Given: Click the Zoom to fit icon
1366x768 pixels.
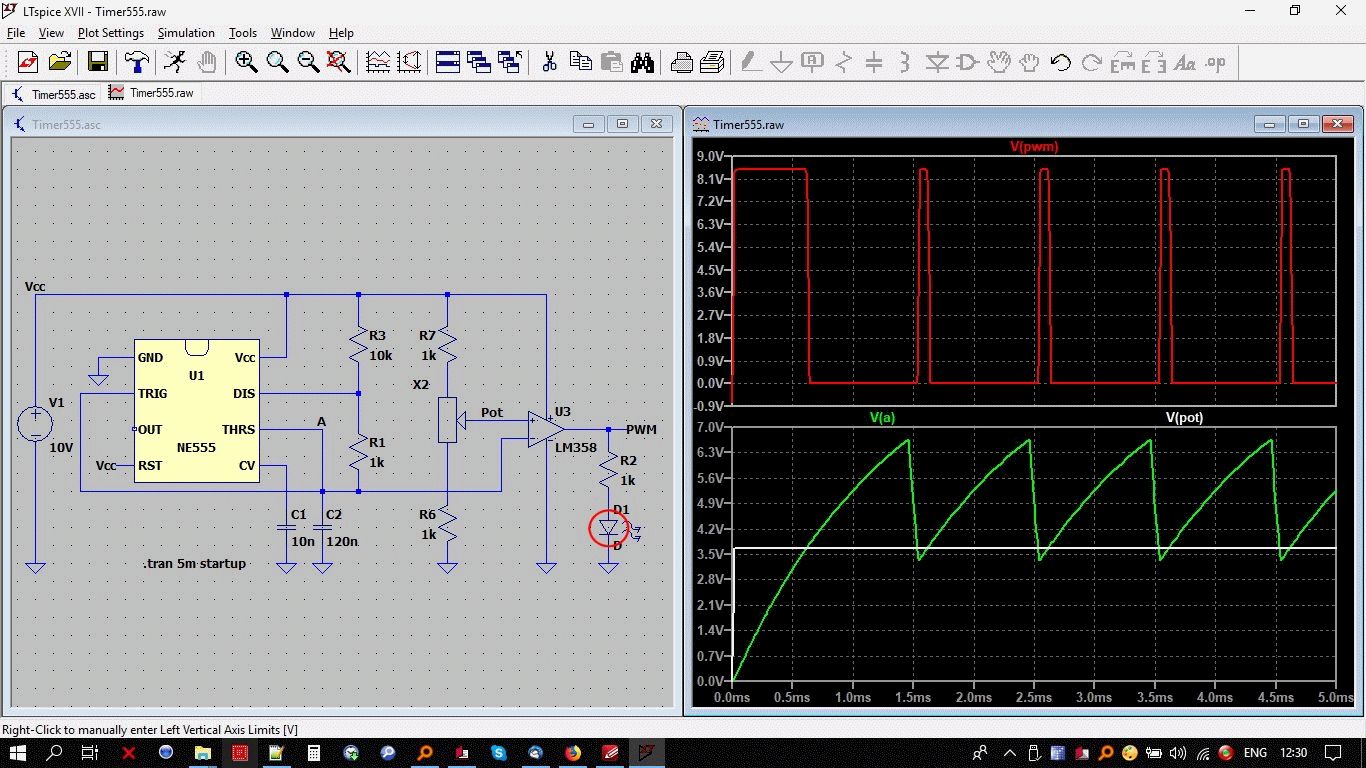Looking at the screenshot, I should tap(339, 62).
